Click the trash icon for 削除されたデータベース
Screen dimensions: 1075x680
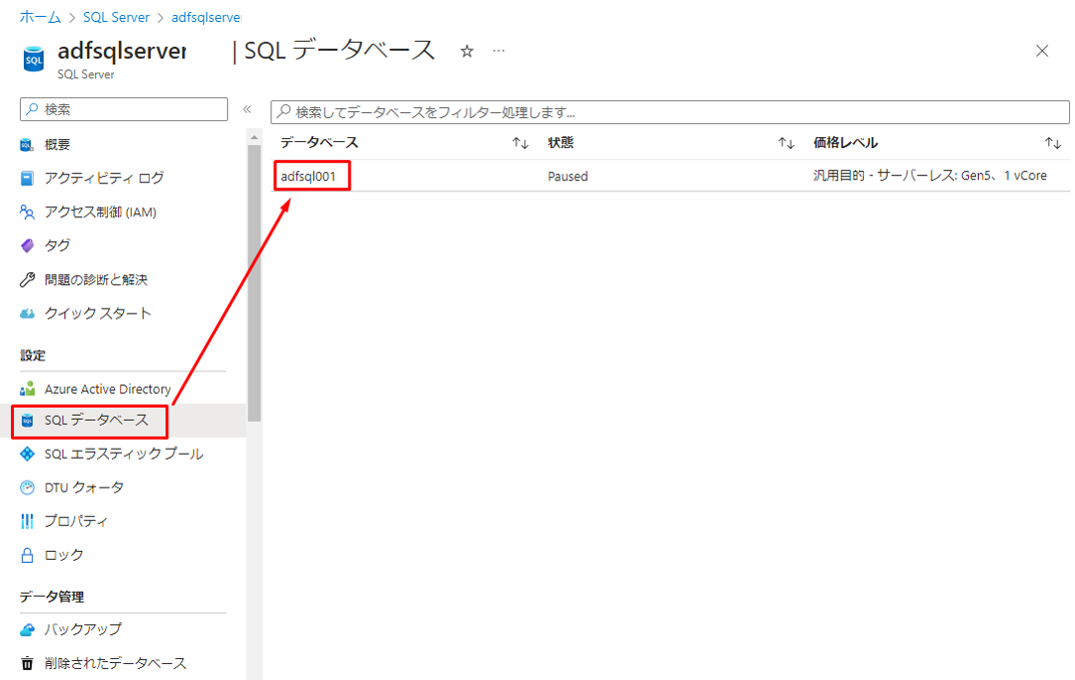(27, 663)
